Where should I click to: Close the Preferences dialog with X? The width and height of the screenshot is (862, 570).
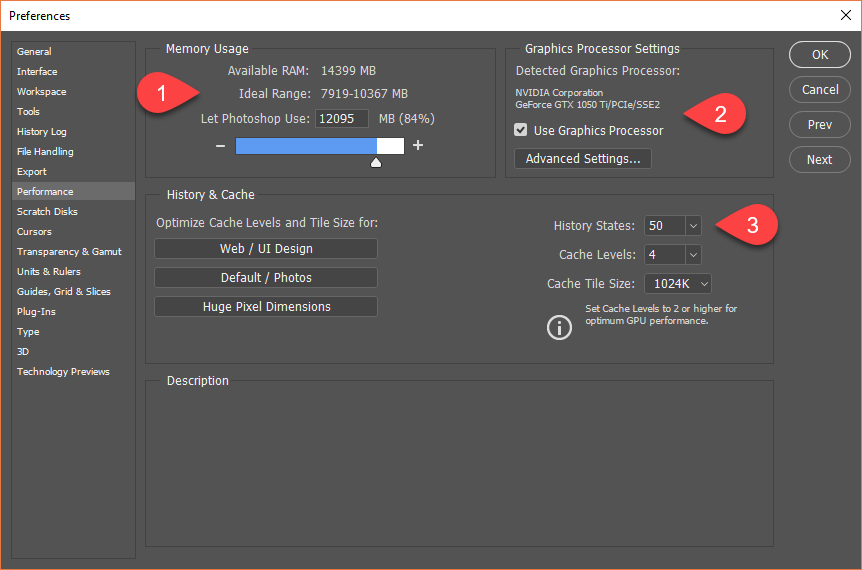click(846, 15)
